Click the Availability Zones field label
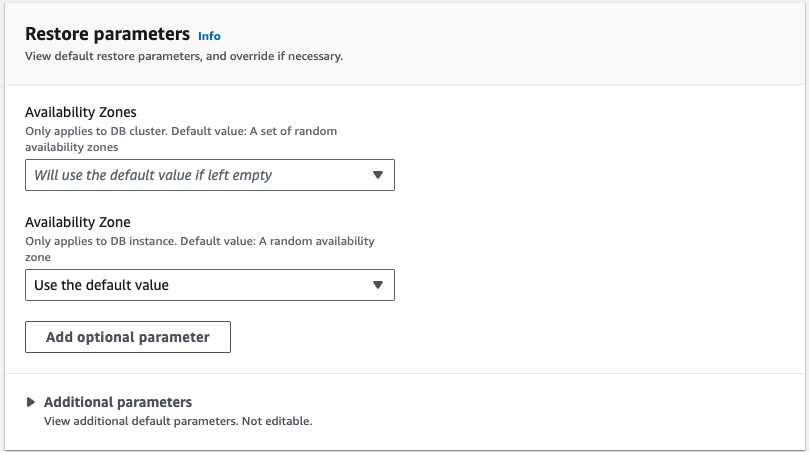Viewport: 809px width, 452px height. 81,112
